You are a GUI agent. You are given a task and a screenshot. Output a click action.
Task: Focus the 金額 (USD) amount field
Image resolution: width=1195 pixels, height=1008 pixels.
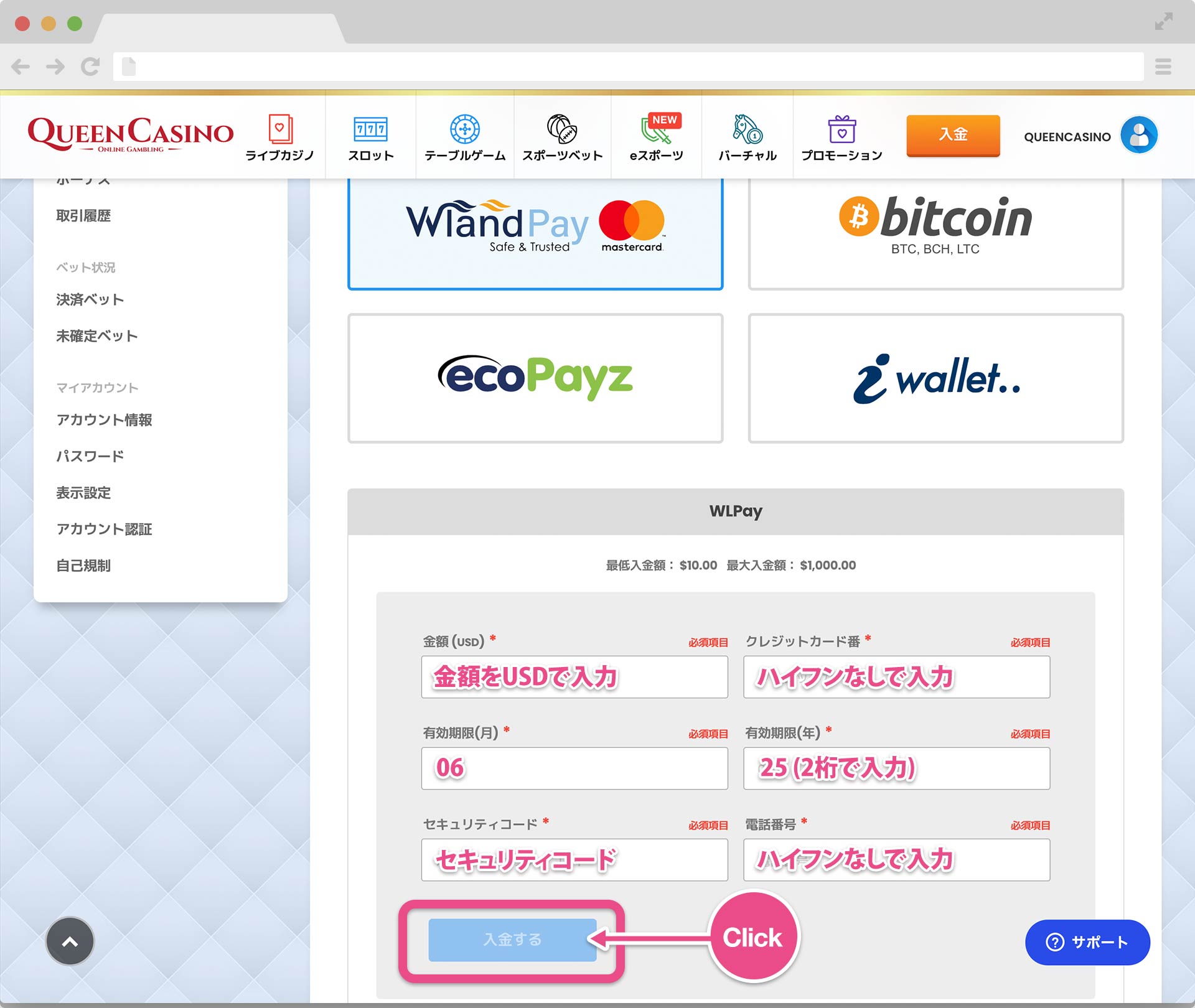(574, 677)
